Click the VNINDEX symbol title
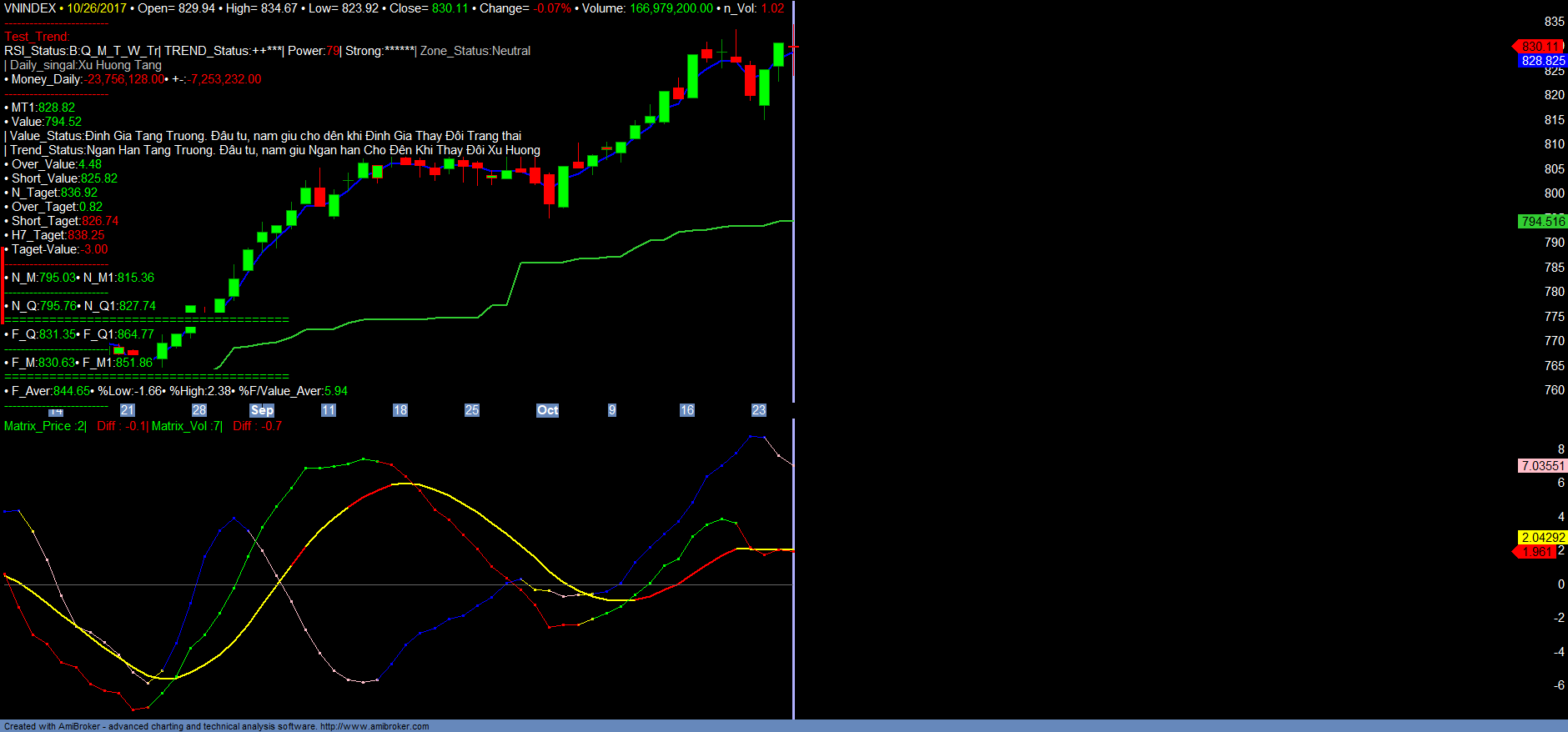Viewport: 1568px width, 732px height. click(30, 8)
